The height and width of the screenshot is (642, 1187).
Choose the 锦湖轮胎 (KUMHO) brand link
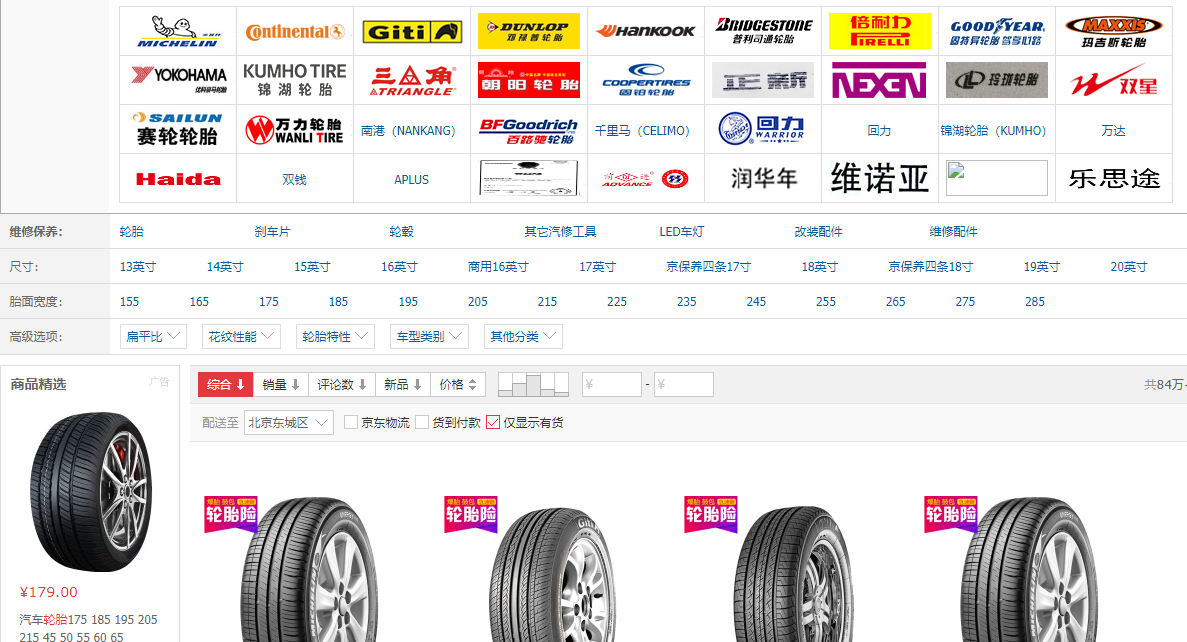point(993,130)
